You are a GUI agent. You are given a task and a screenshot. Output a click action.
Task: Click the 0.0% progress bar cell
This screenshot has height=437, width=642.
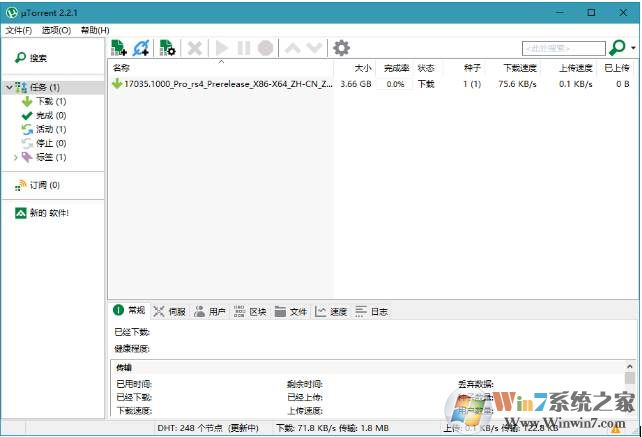coord(395,84)
